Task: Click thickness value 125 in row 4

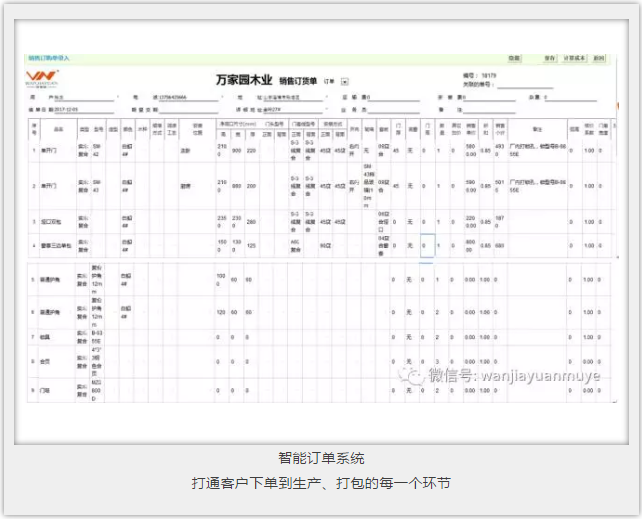Action: coord(251,246)
